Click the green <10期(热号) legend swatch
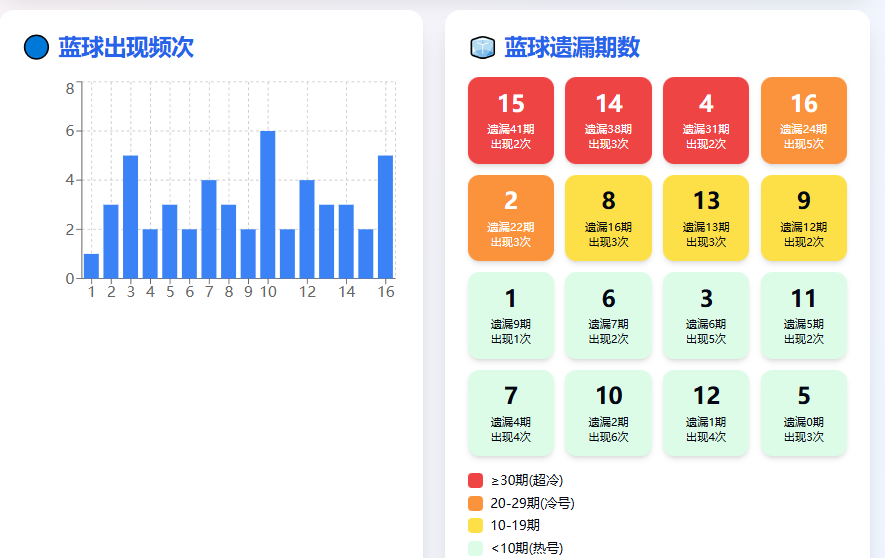Screen dimensions: 885x558 pos(475,547)
